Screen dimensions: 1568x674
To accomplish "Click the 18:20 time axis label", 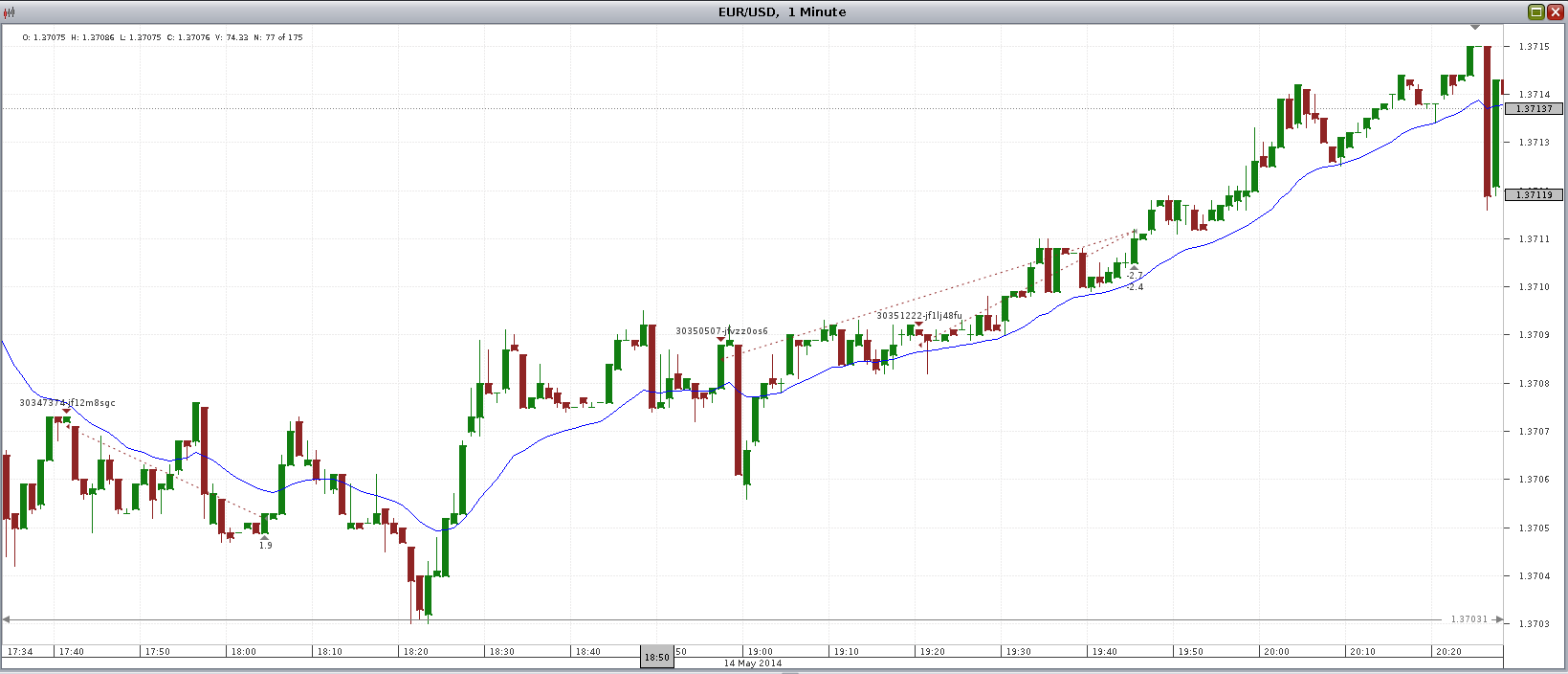I will [415, 652].
